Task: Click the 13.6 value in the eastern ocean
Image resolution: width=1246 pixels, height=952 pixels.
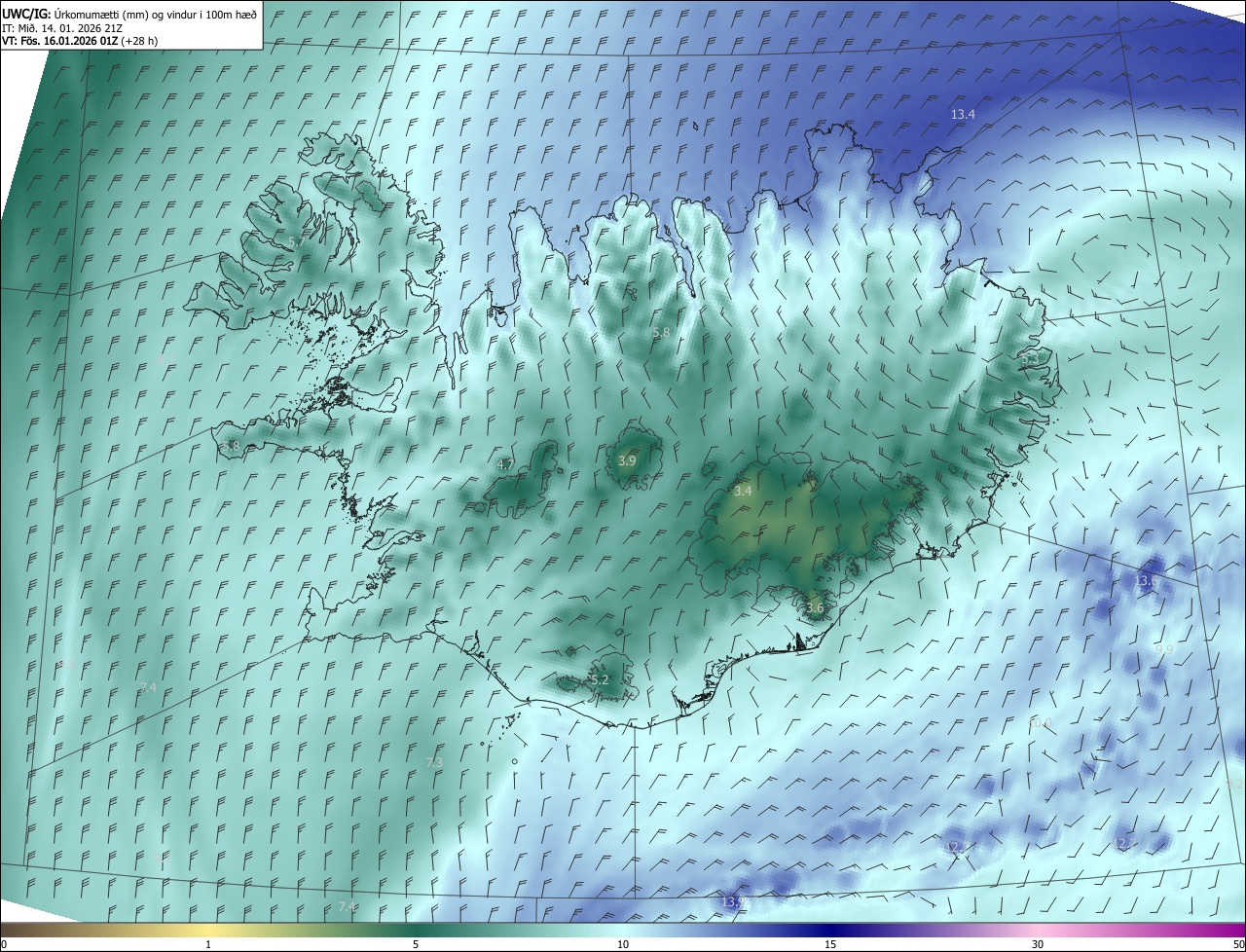Action: tap(1147, 581)
